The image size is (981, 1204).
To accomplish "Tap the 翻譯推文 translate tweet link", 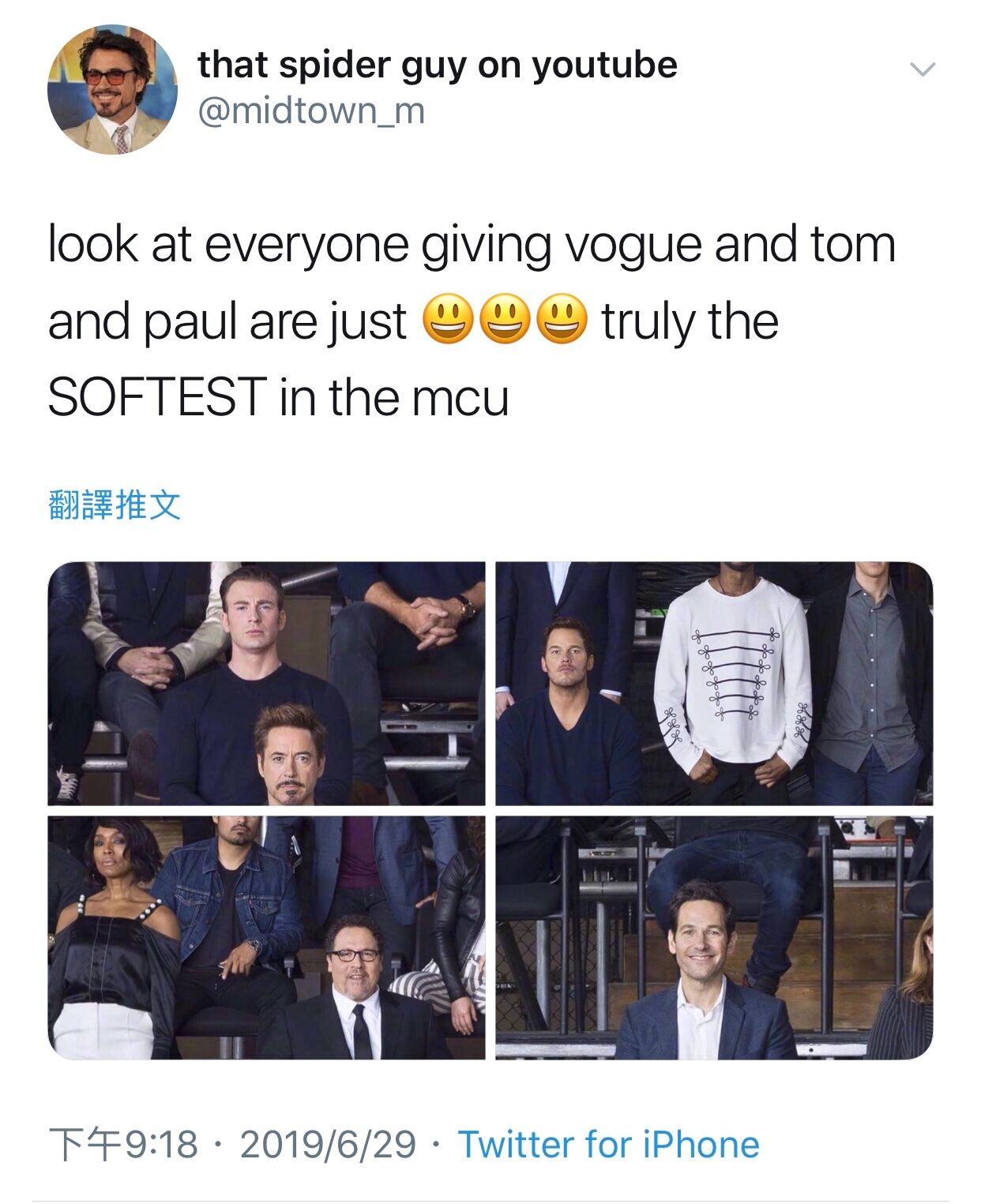I will (x=115, y=505).
